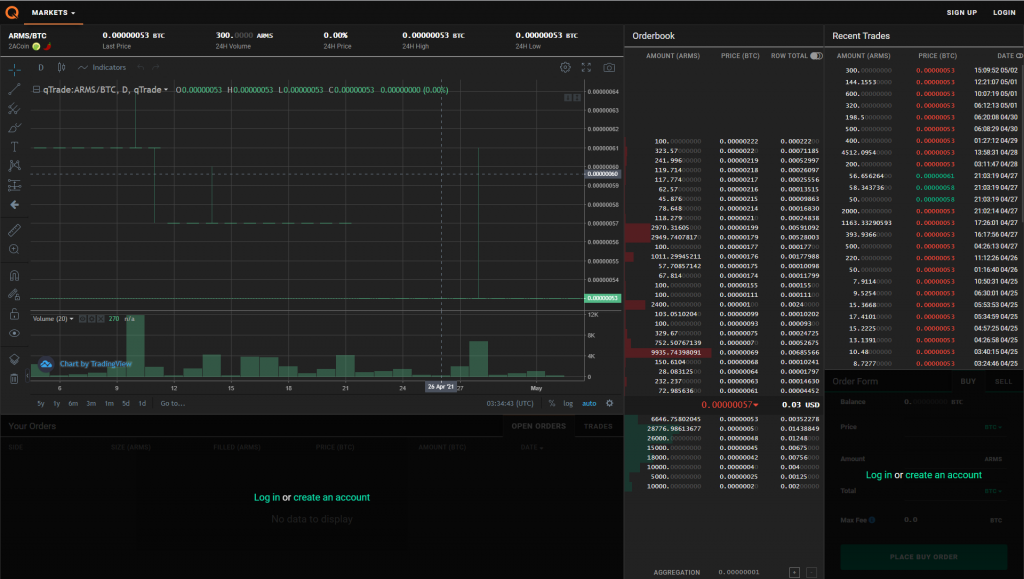Select the ruler measure tool
This screenshot has height=579, width=1024.
coord(14,230)
